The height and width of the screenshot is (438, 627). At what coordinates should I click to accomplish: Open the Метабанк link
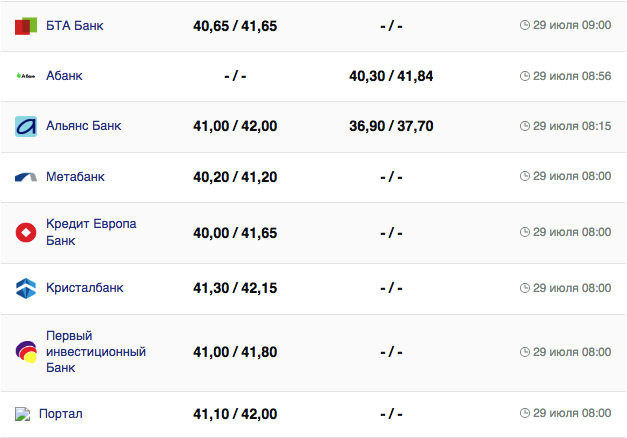coord(75,177)
